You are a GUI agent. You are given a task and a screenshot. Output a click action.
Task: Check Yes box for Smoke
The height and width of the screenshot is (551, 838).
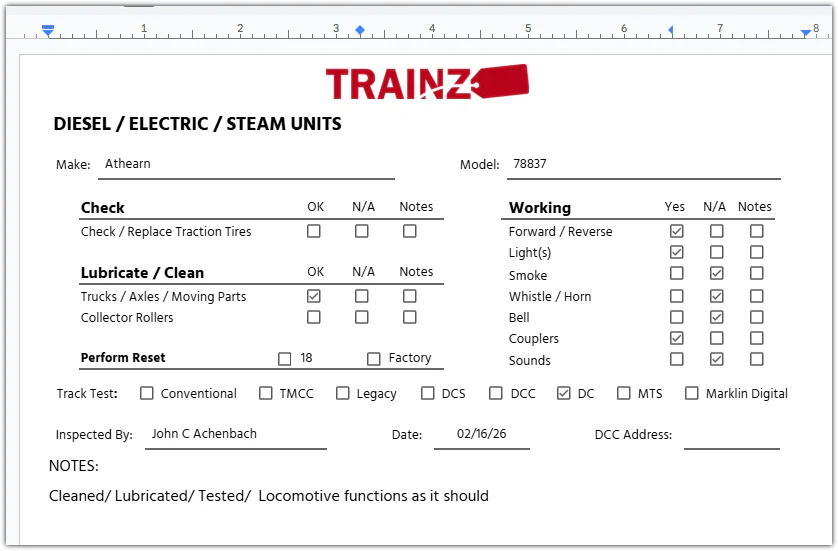coord(677,273)
